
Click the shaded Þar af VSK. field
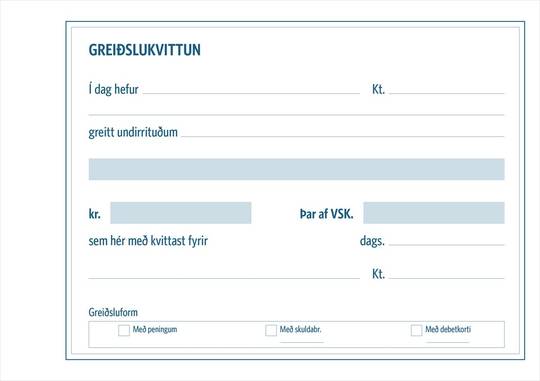[x=434, y=213]
